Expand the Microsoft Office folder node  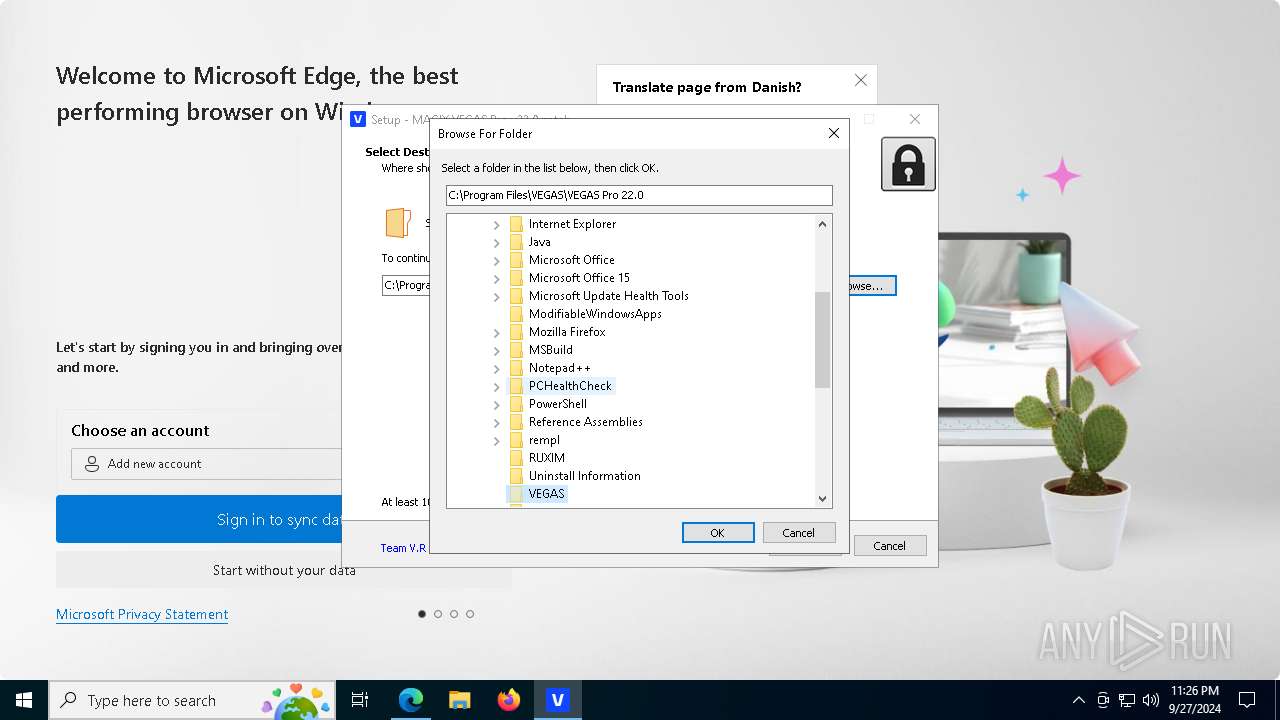[496, 260]
